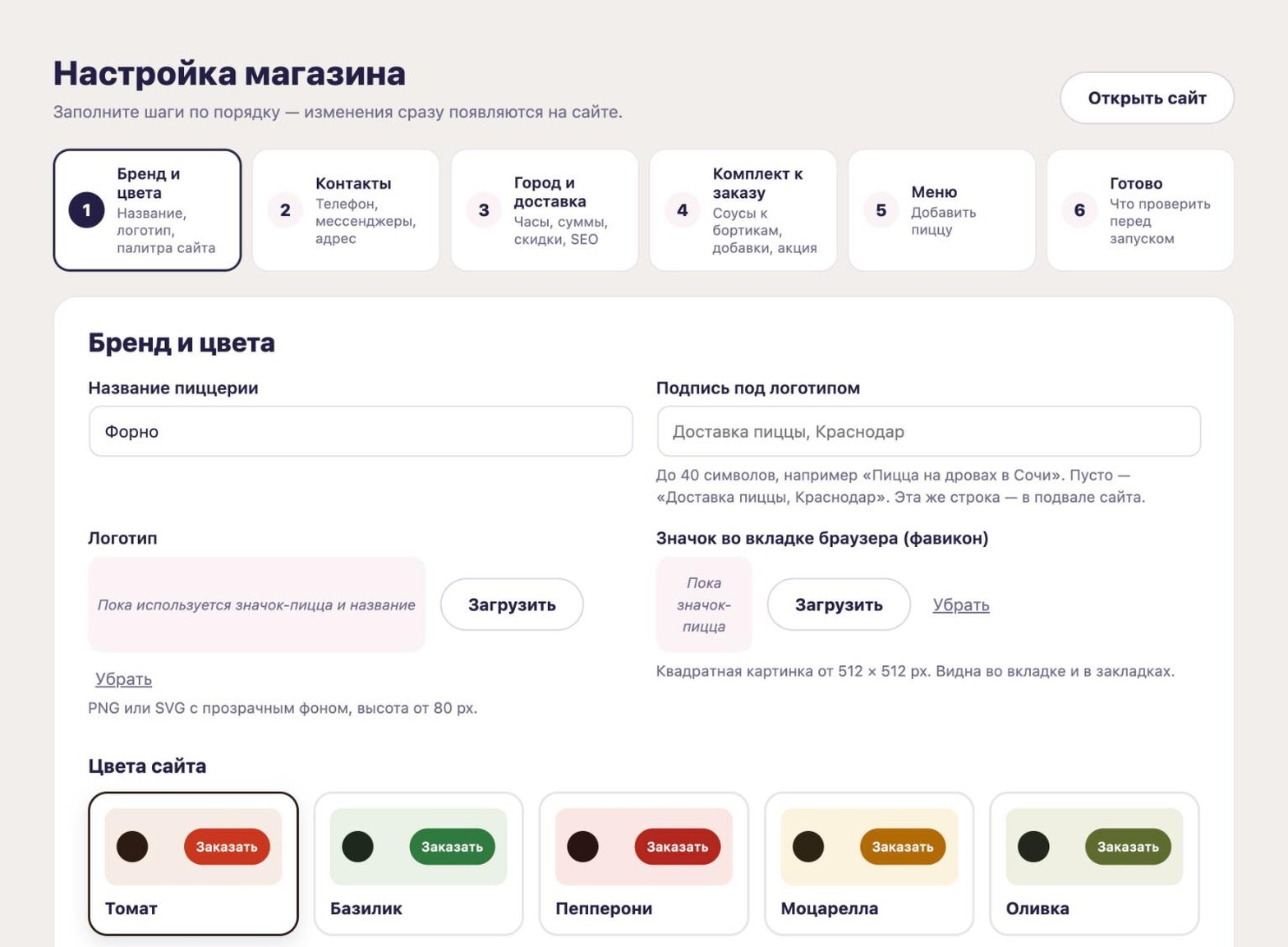Viewport: 1288px width, 947px height.
Task: Jump to step 5 'Меню'
Action: click(x=941, y=210)
